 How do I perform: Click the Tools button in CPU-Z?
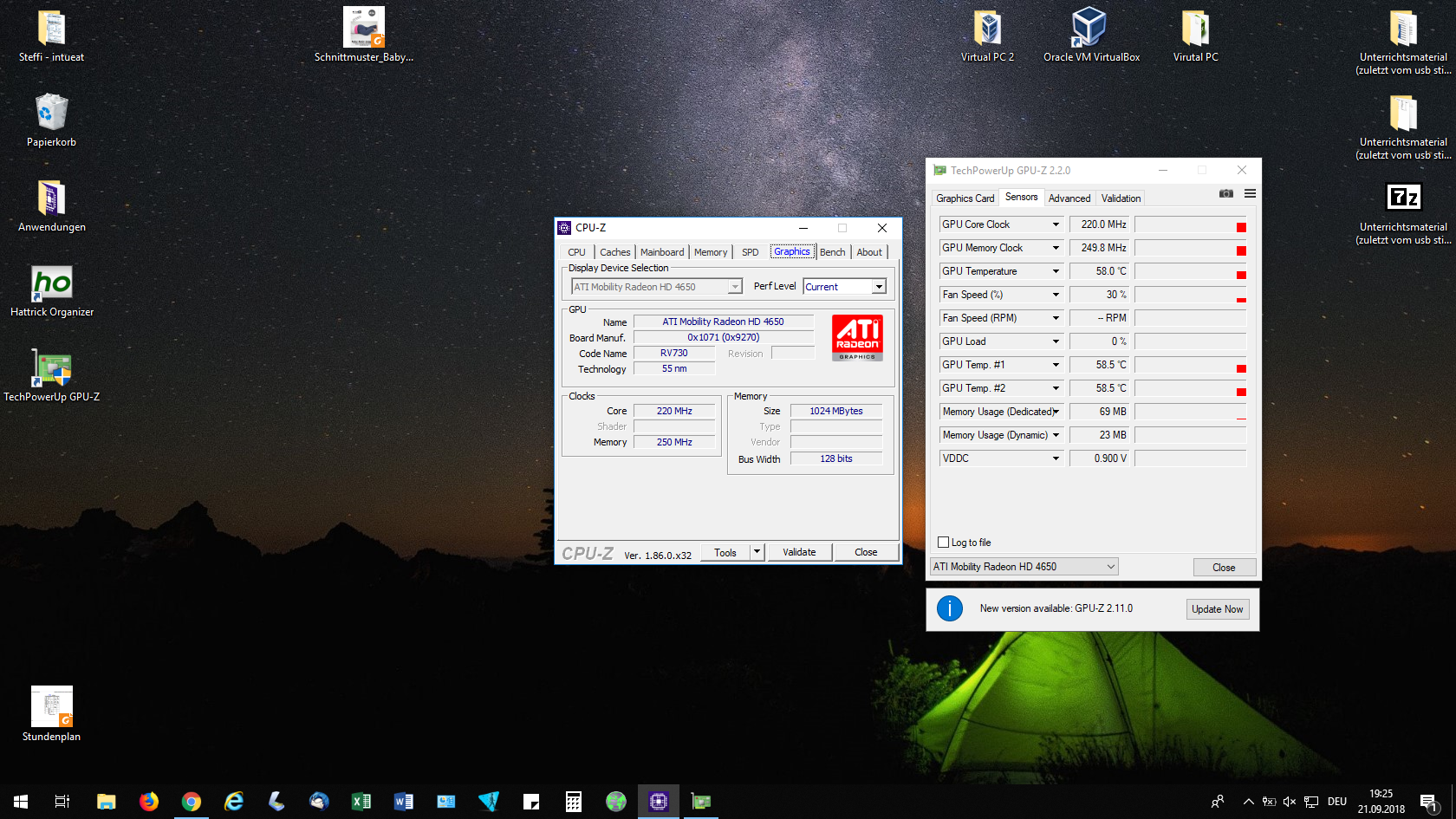point(725,552)
